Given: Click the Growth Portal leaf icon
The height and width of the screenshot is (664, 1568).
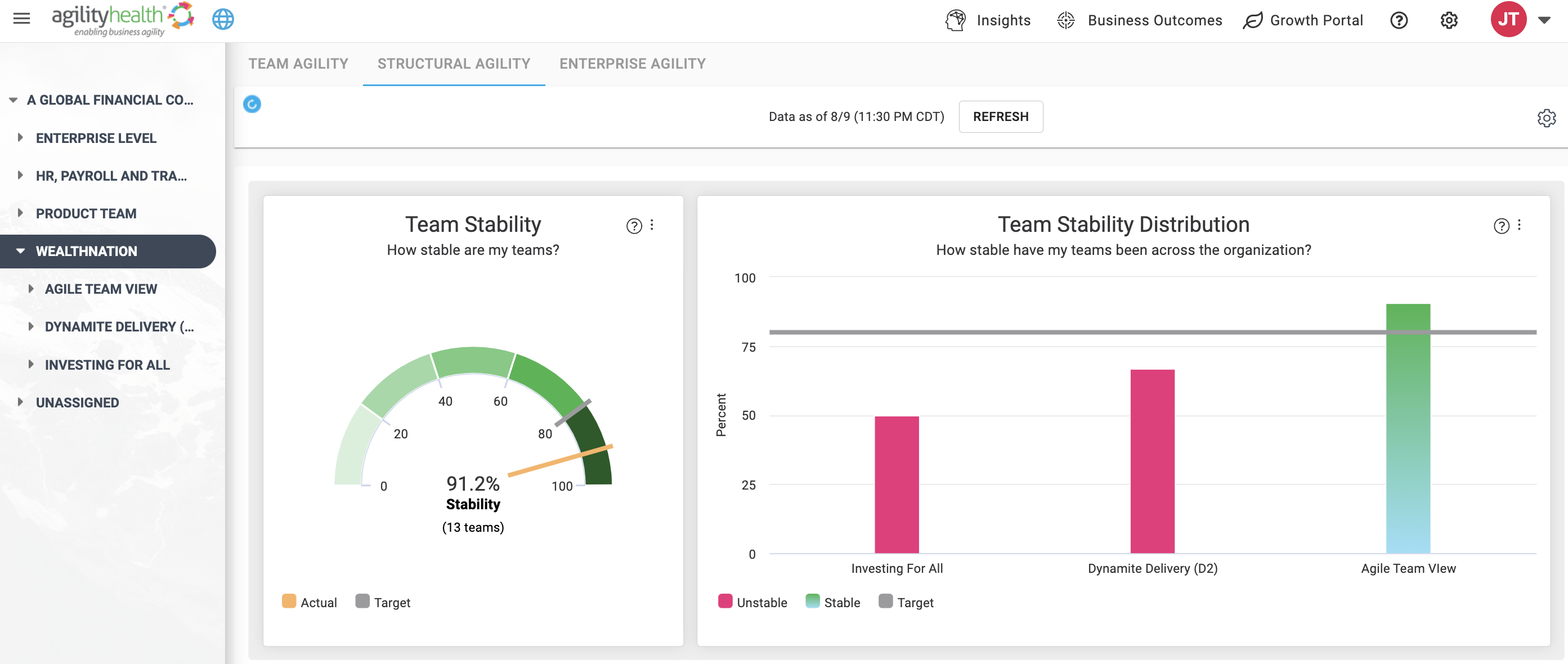Looking at the screenshot, I should (1253, 20).
